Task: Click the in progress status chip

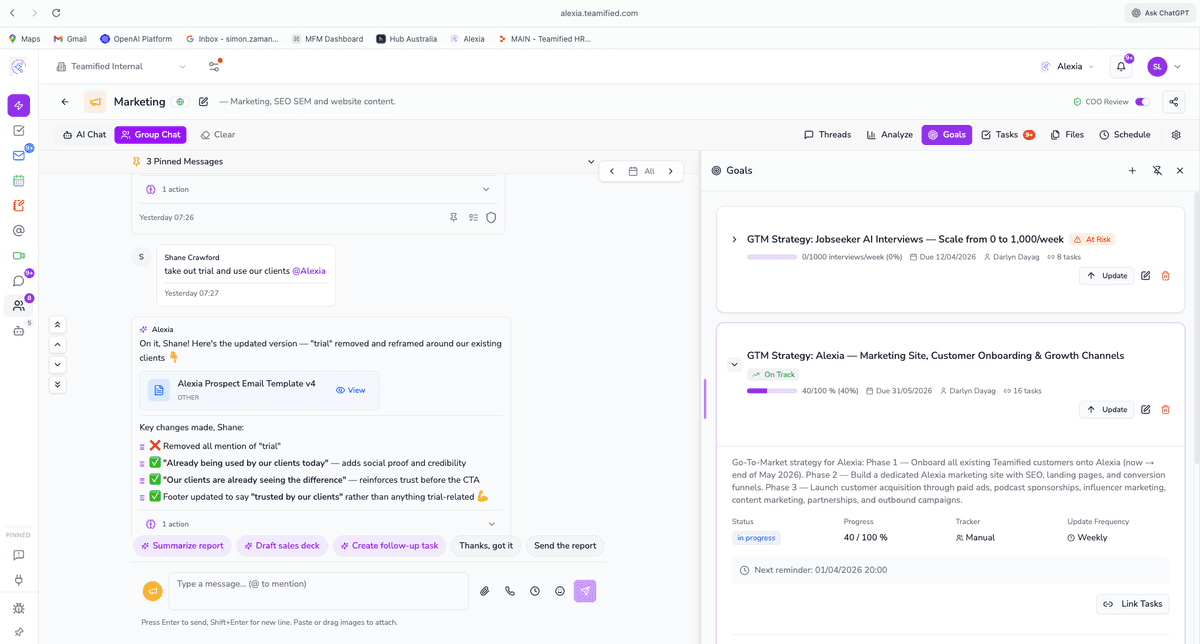Action: point(756,537)
